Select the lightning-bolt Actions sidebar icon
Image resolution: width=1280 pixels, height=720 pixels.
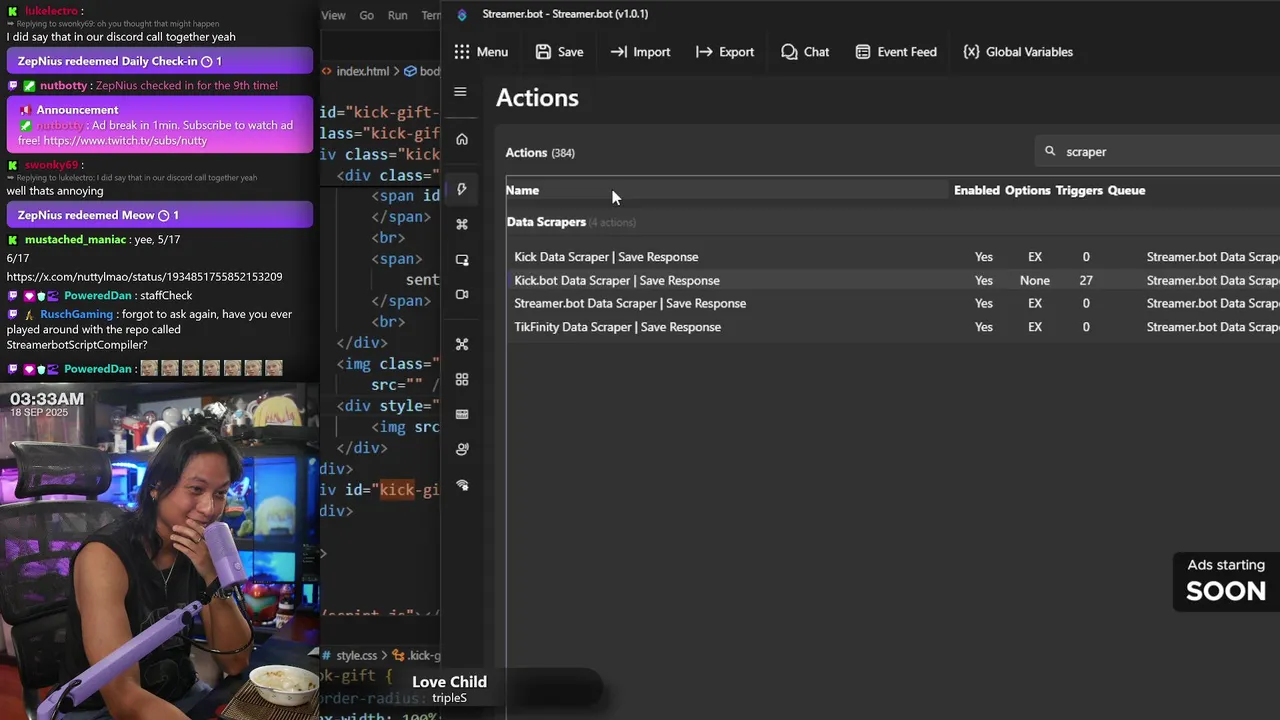tap(462, 189)
